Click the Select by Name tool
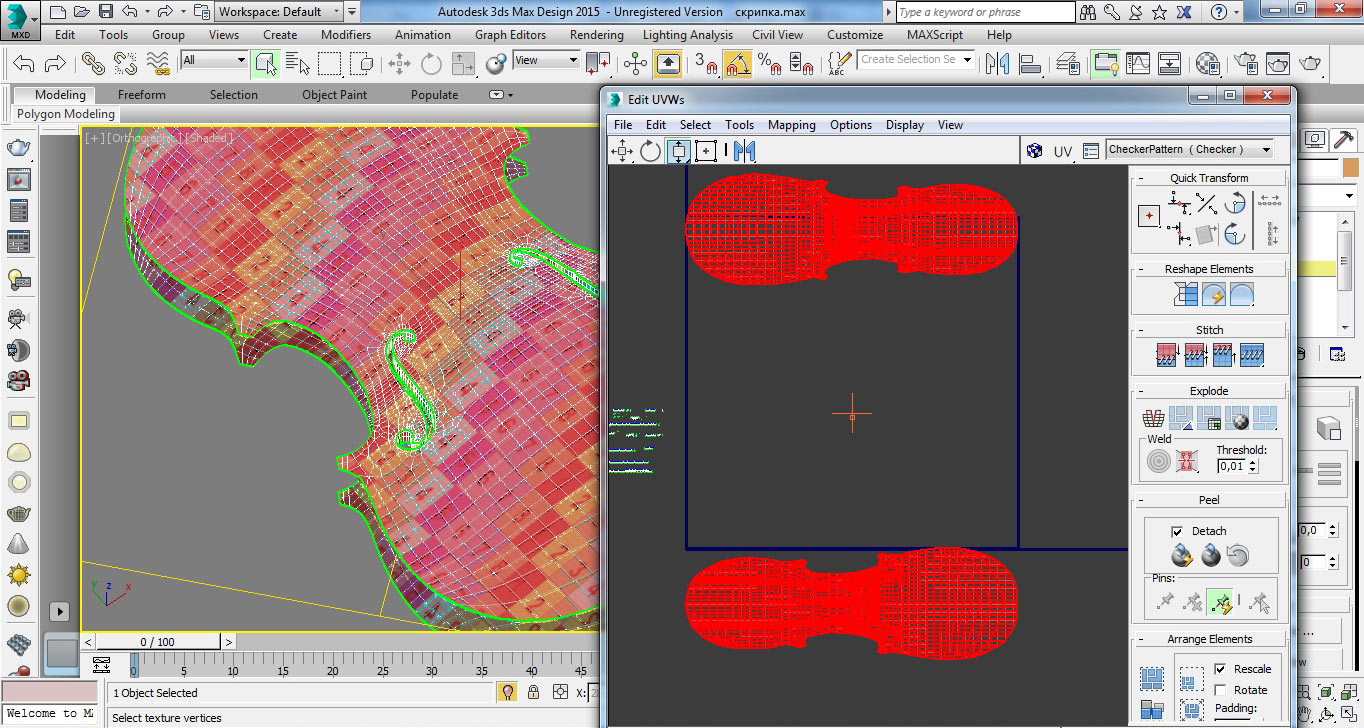Image resolution: width=1364 pixels, height=728 pixels. tap(297, 64)
